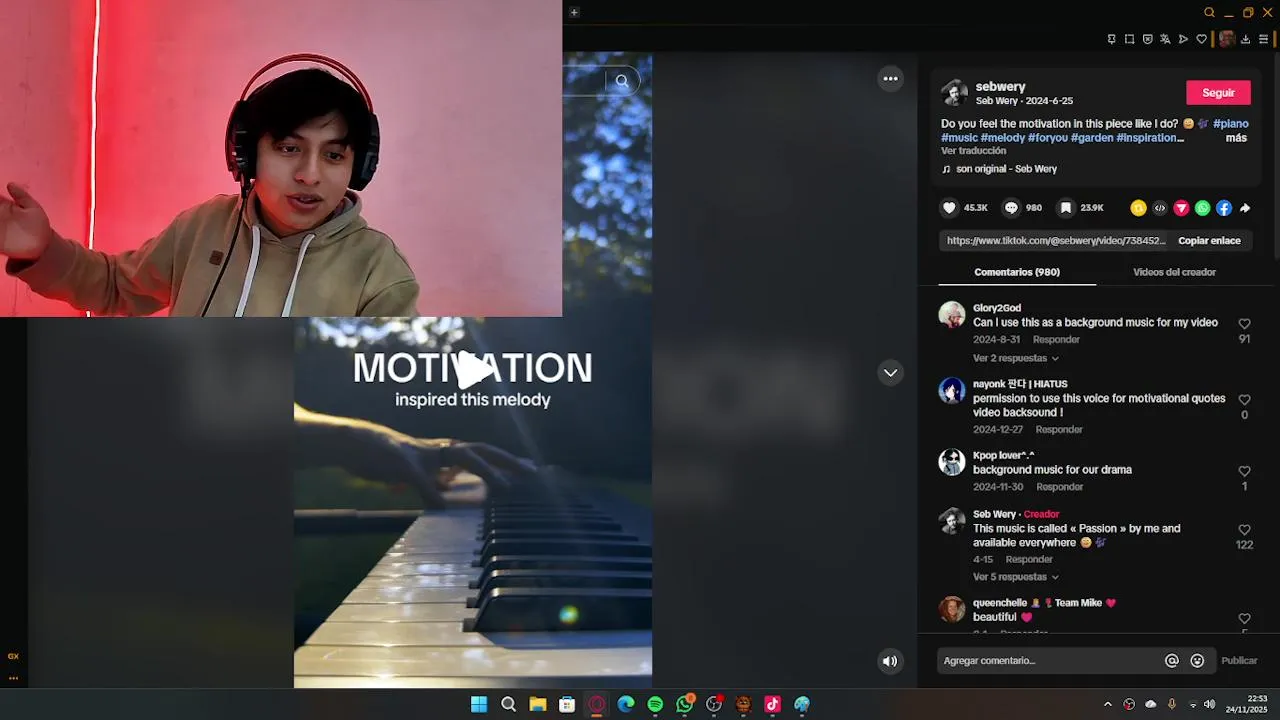The height and width of the screenshot is (720, 1280).
Task: Click the yellow repost icon
Action: tap(1138, 208)
